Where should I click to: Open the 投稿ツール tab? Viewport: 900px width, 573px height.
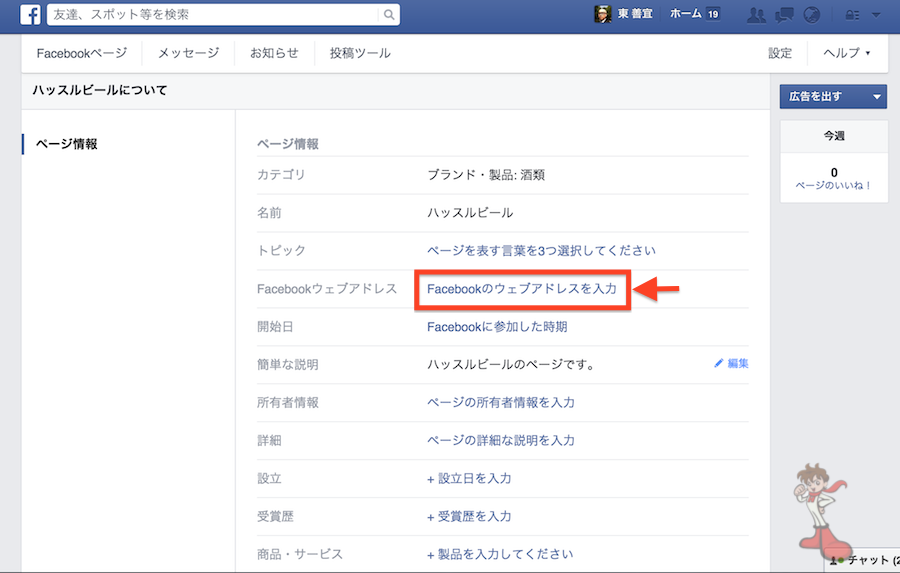point(360,53)
